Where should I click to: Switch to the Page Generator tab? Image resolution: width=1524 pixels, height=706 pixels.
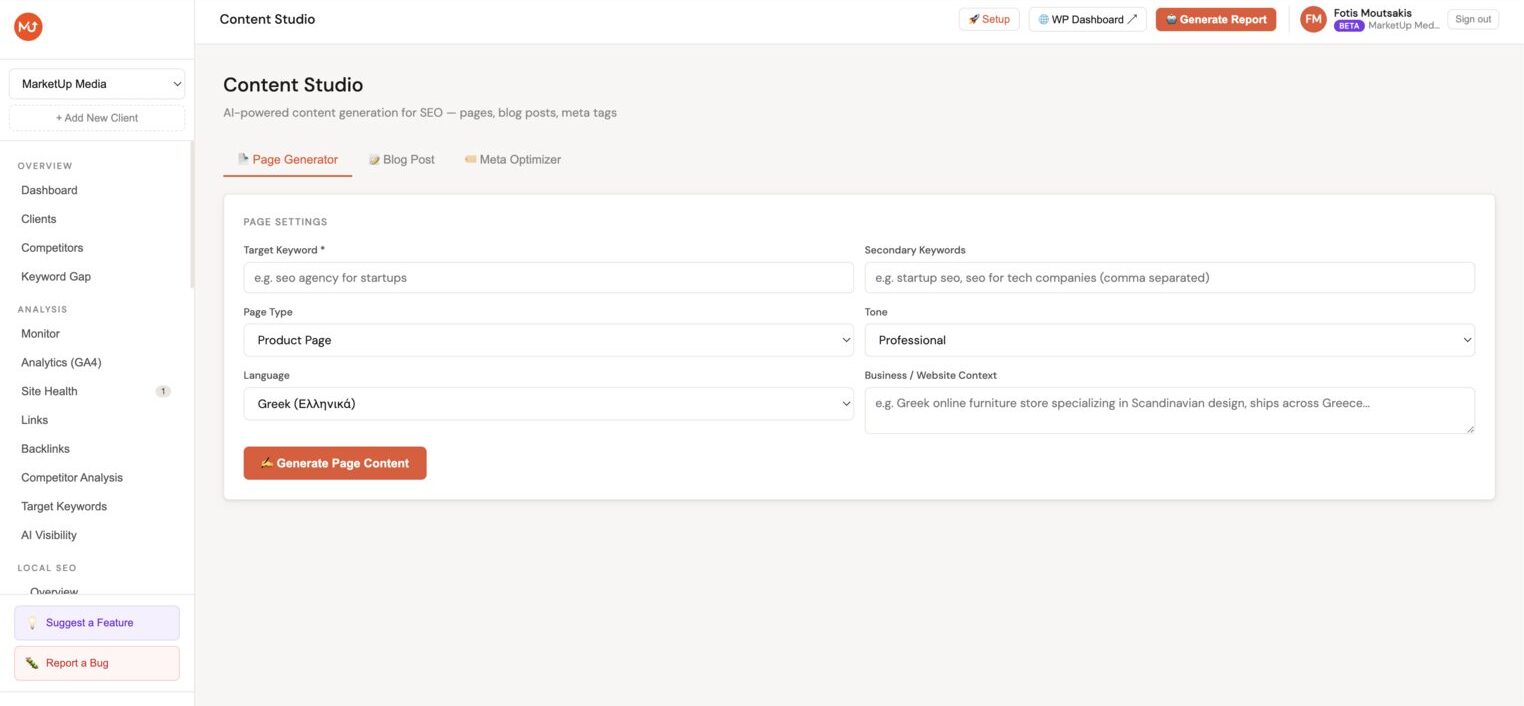coord(288,159)
